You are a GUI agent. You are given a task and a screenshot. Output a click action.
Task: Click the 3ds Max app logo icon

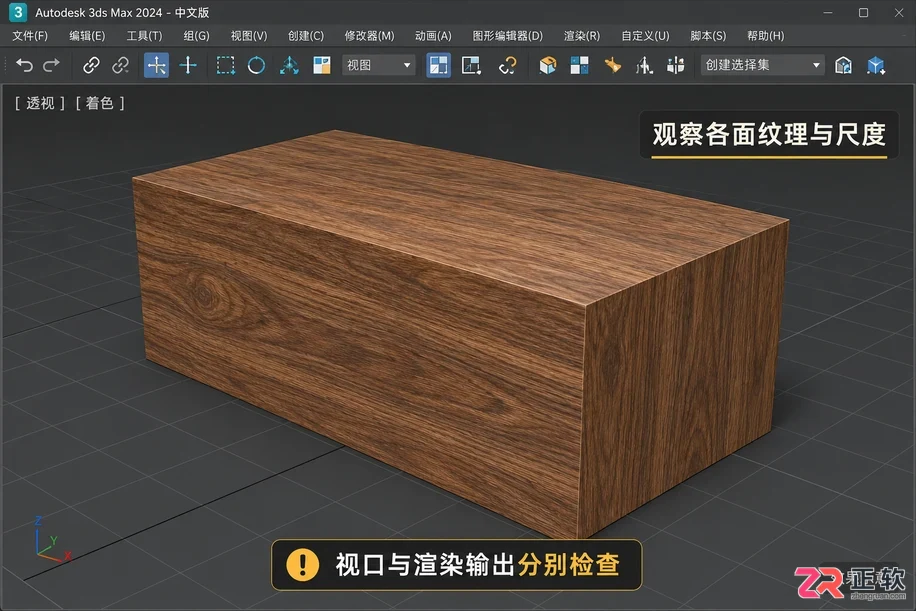tap(18, 12)
